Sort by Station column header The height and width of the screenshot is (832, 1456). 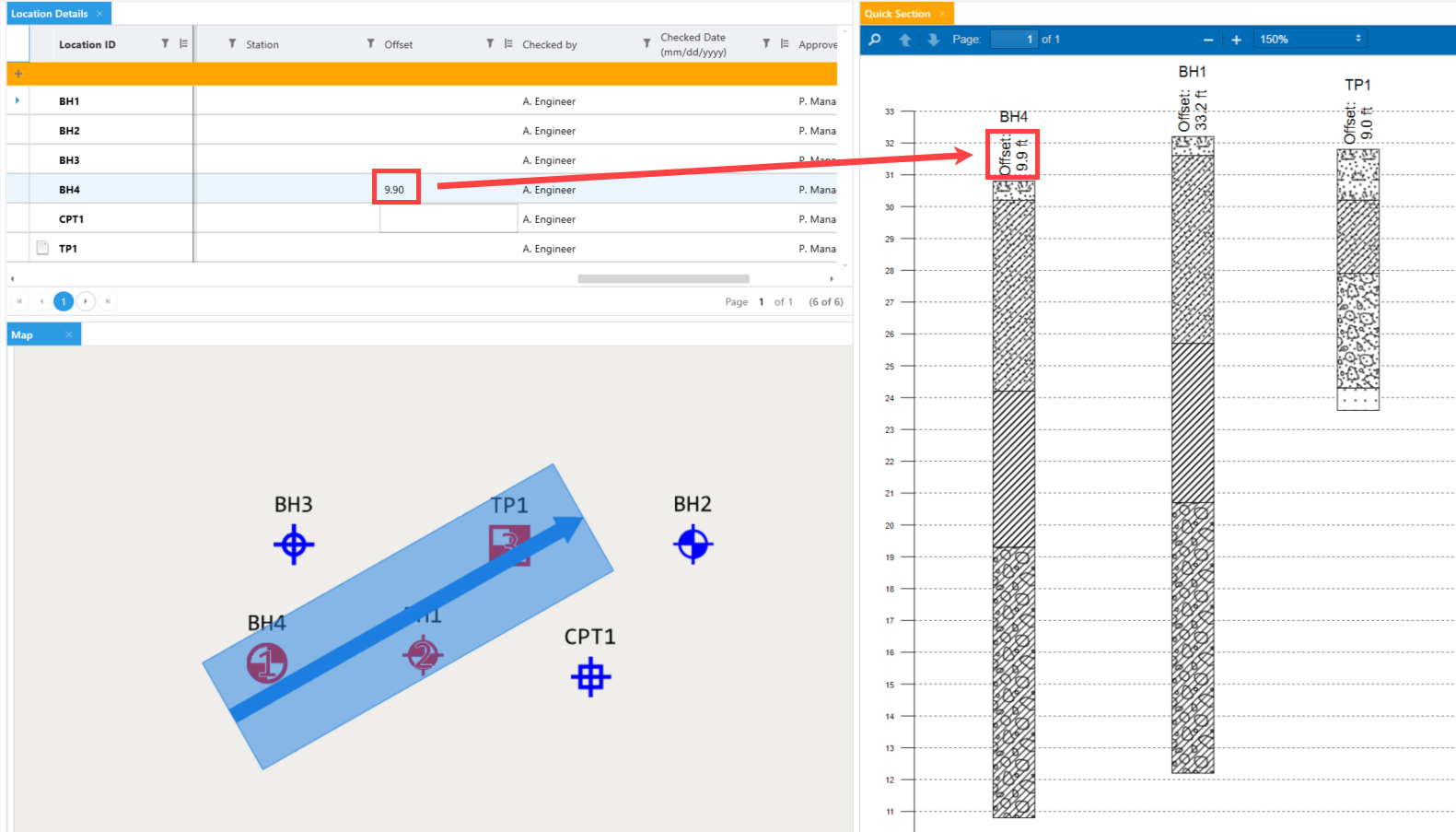pos(262,44)
